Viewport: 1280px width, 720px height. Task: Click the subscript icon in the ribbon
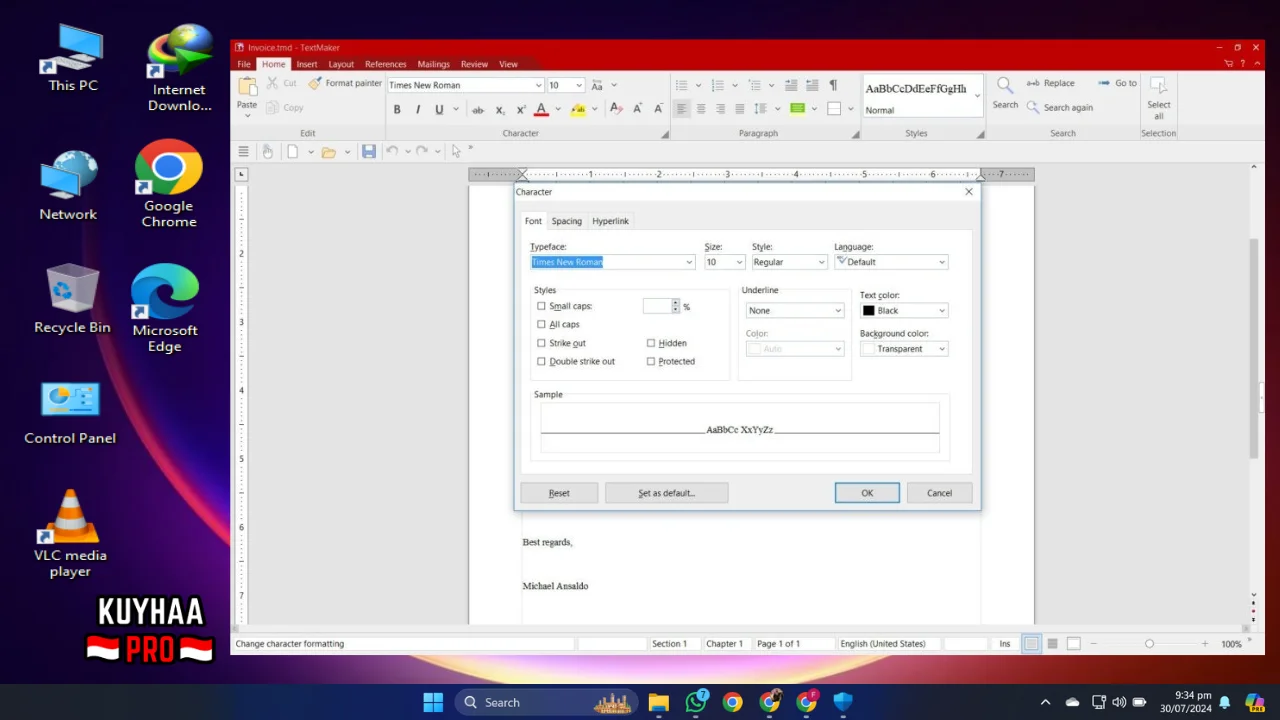point(500,110)
